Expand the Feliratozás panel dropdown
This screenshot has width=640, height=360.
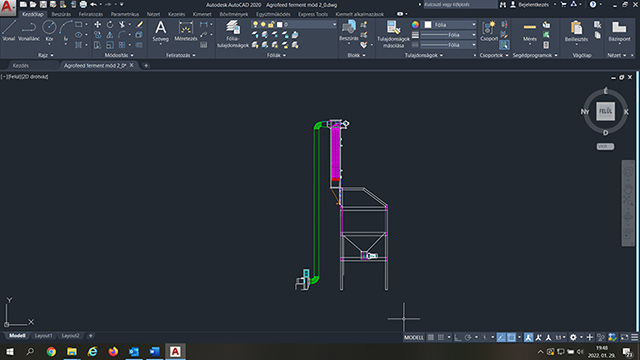tap(180, 55)
